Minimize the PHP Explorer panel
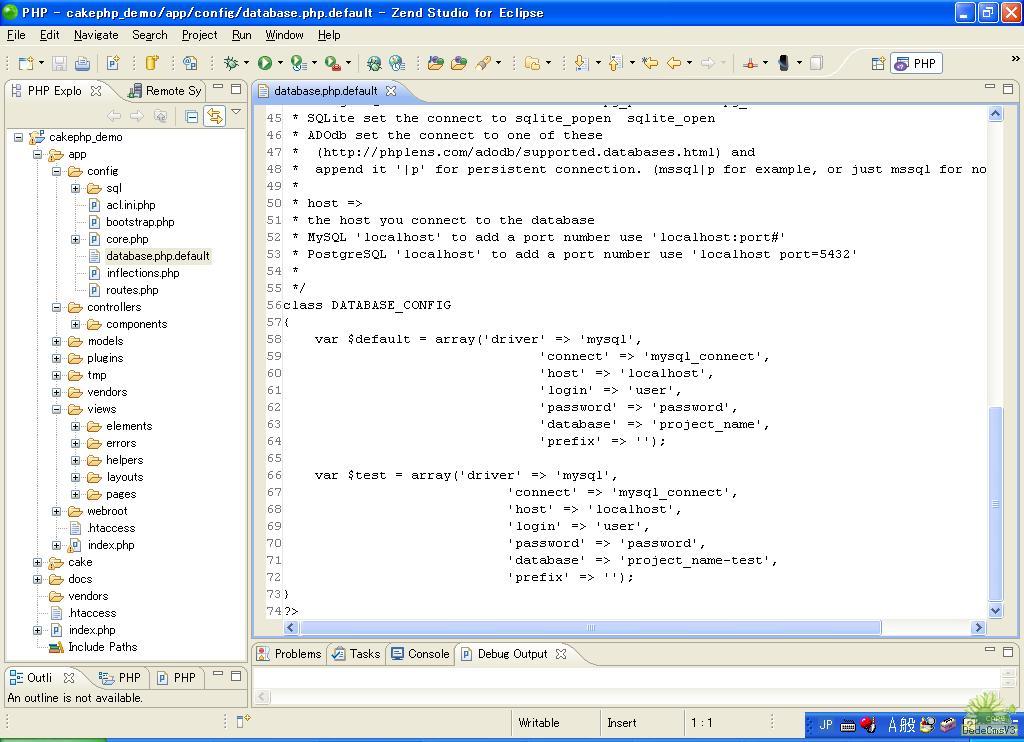Image resolution: width=1024 pixels, height=742 pixels. (218, 88)
